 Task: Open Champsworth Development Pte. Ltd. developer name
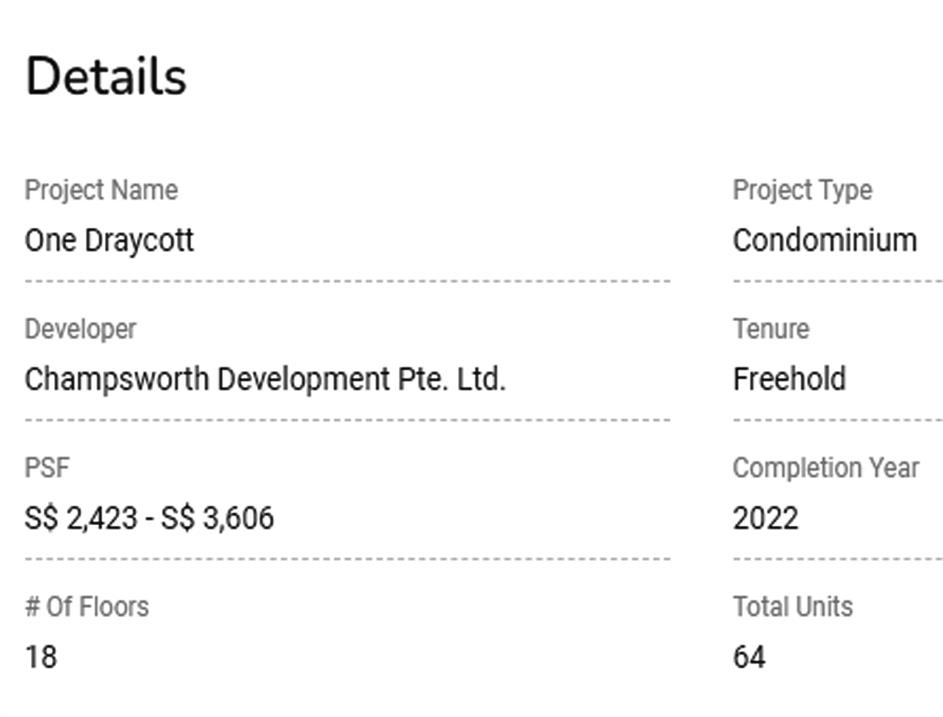point(265,379)
